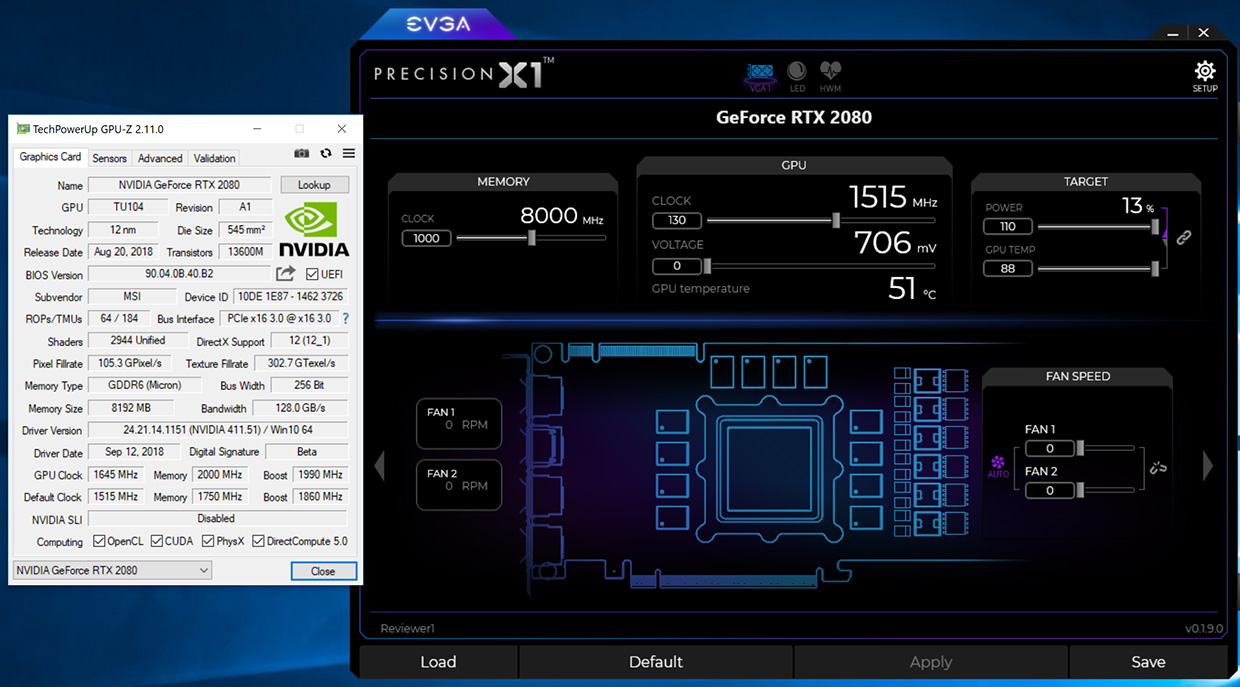Switch to the Validation tab

coord(214,158)
